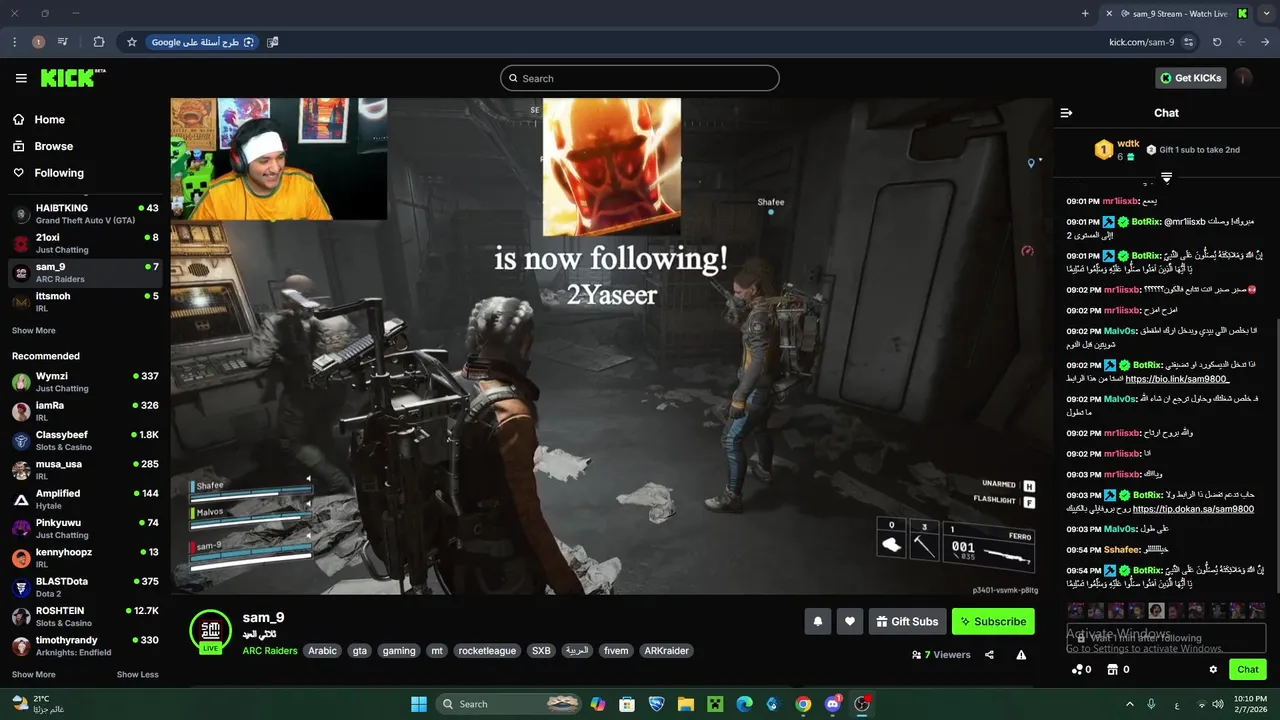This screenshot has height=720, width=1280.
Task: Open Windows Start menu
Action: (419, 704)
